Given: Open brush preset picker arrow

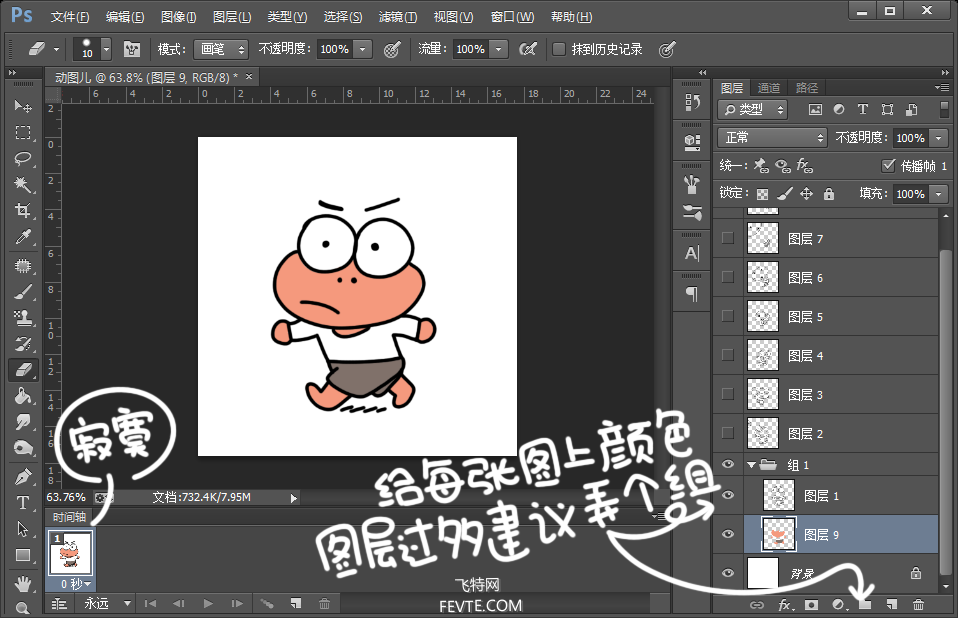Looking at the screenshot, I should coord(106,49).
